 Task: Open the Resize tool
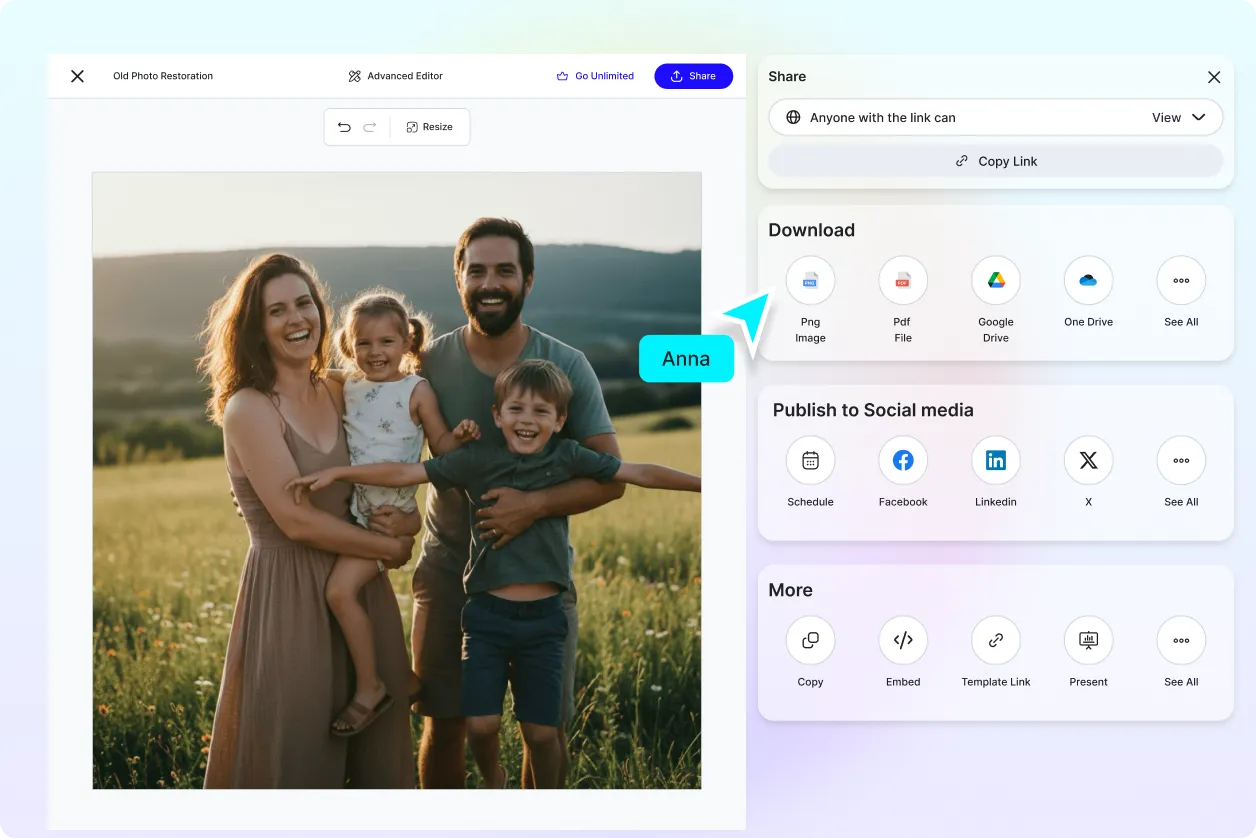click(x=430, y=127)
